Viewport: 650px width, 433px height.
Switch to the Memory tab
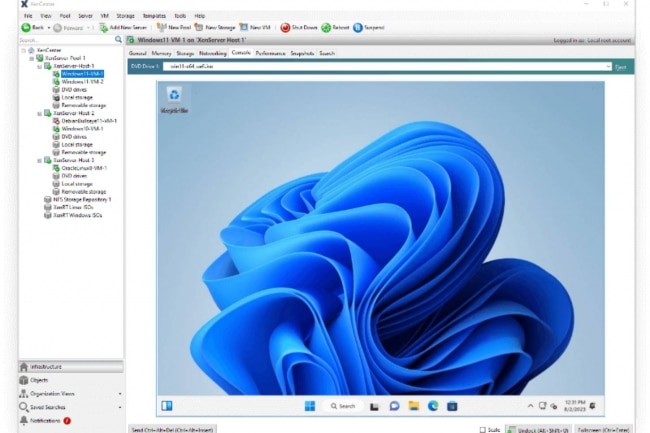point(161,53)
